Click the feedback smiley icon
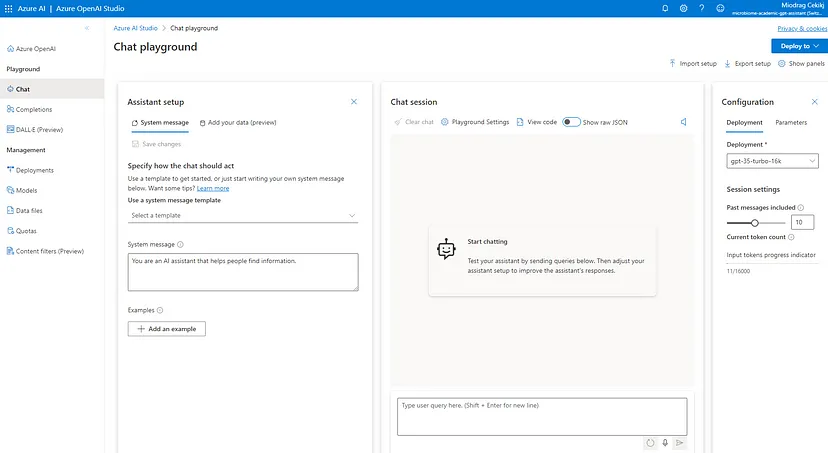828x453 pixels. [720, 8]
